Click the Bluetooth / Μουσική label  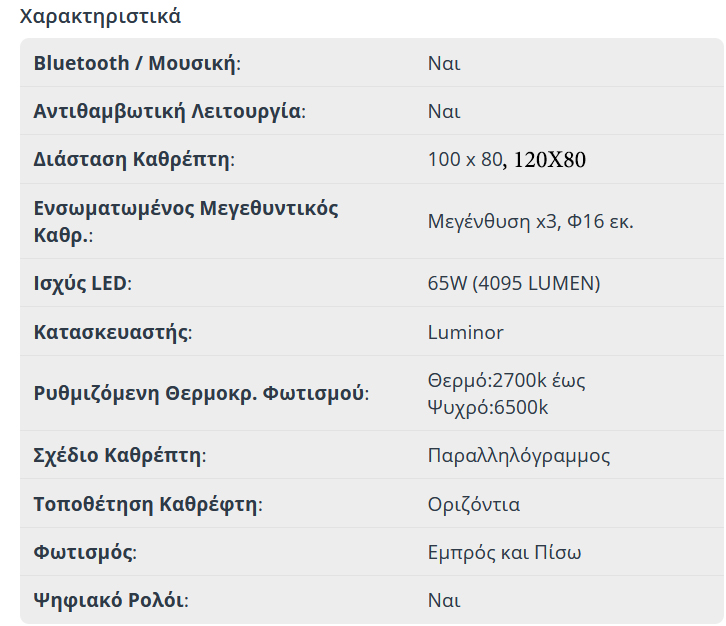[137, 63]
